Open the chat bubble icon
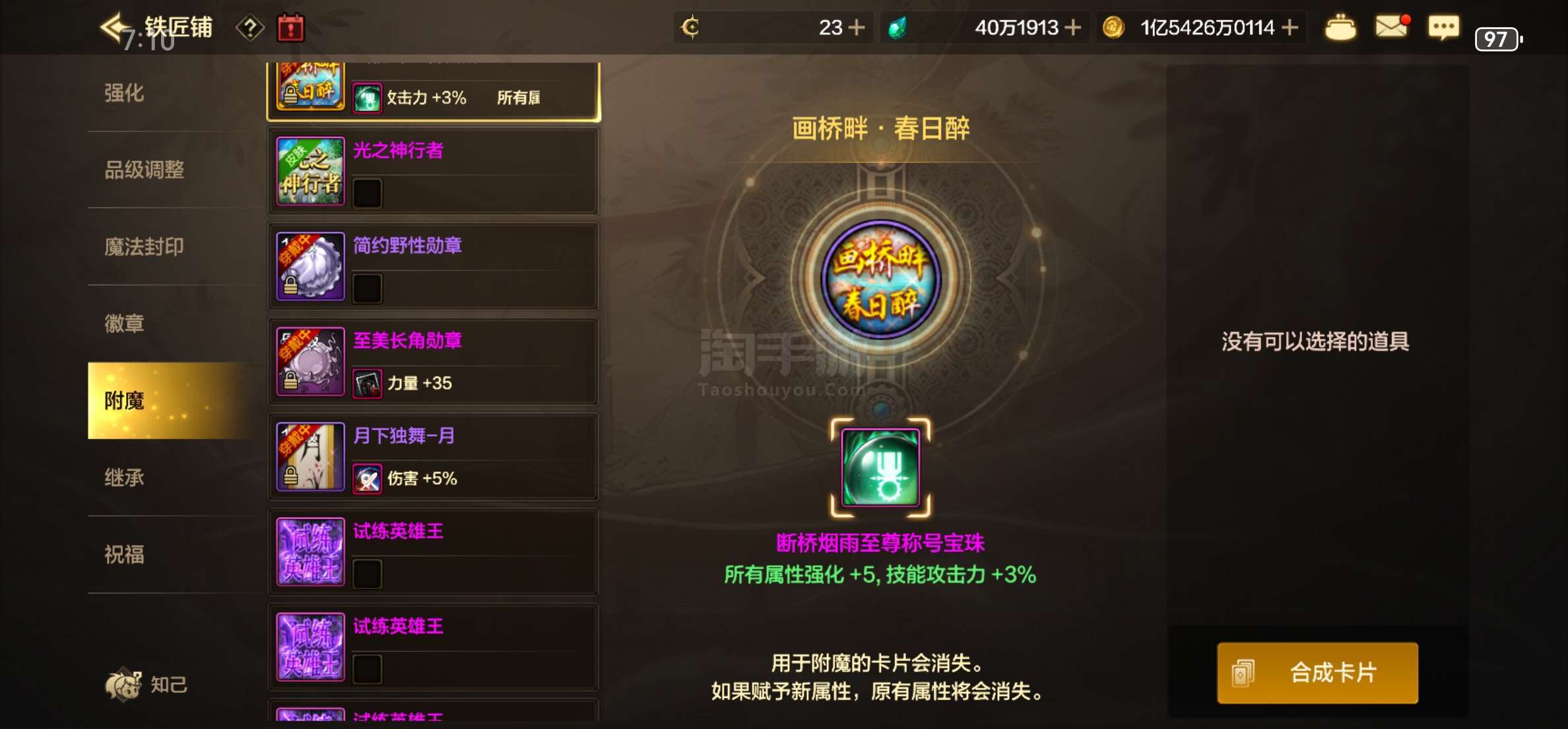The image size is (1568, 729). [x=1443, y=28]
